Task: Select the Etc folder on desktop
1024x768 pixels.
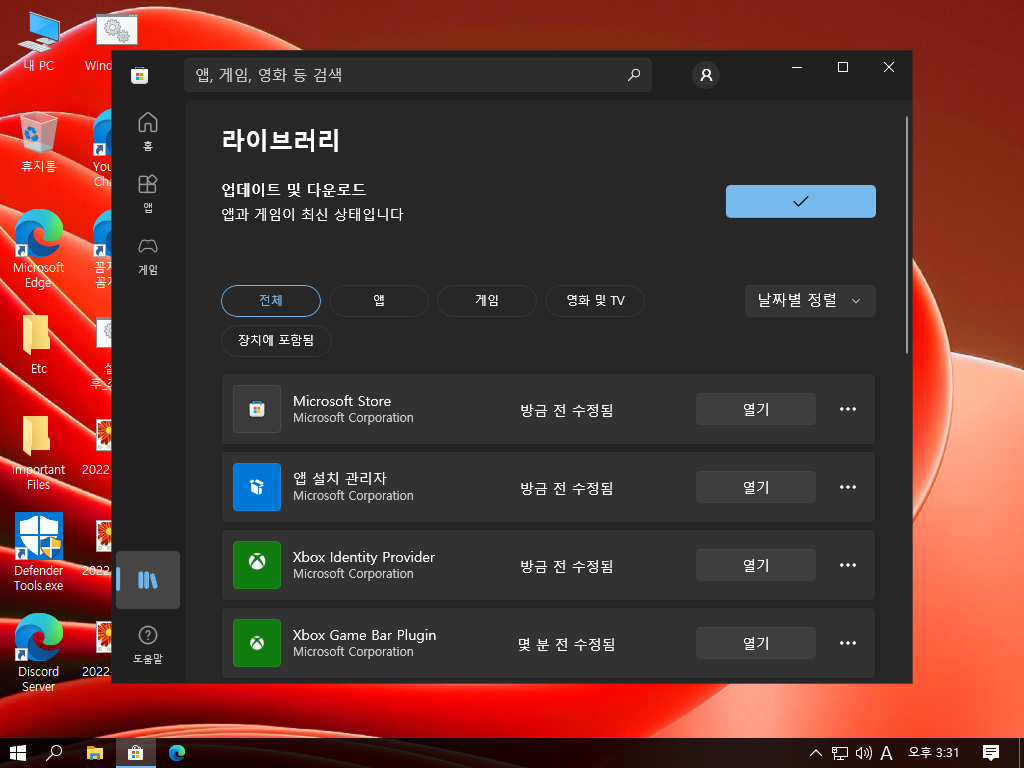Action: (39, 345)
